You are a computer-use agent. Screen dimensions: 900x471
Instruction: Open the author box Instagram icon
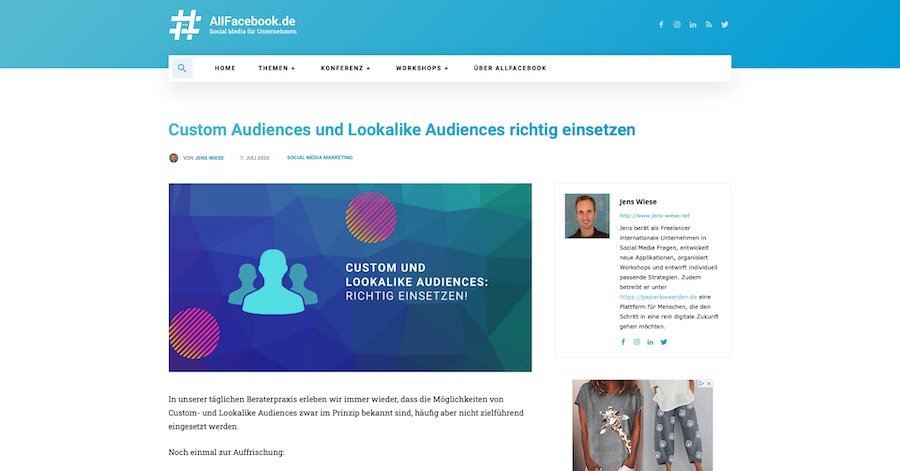click(637, 342)
